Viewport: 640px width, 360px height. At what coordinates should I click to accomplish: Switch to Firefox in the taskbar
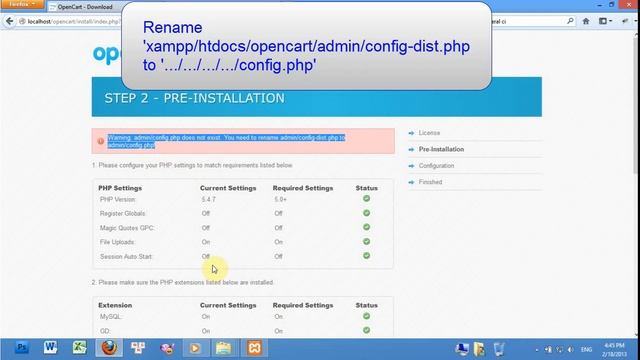click(x=109, y=348)
